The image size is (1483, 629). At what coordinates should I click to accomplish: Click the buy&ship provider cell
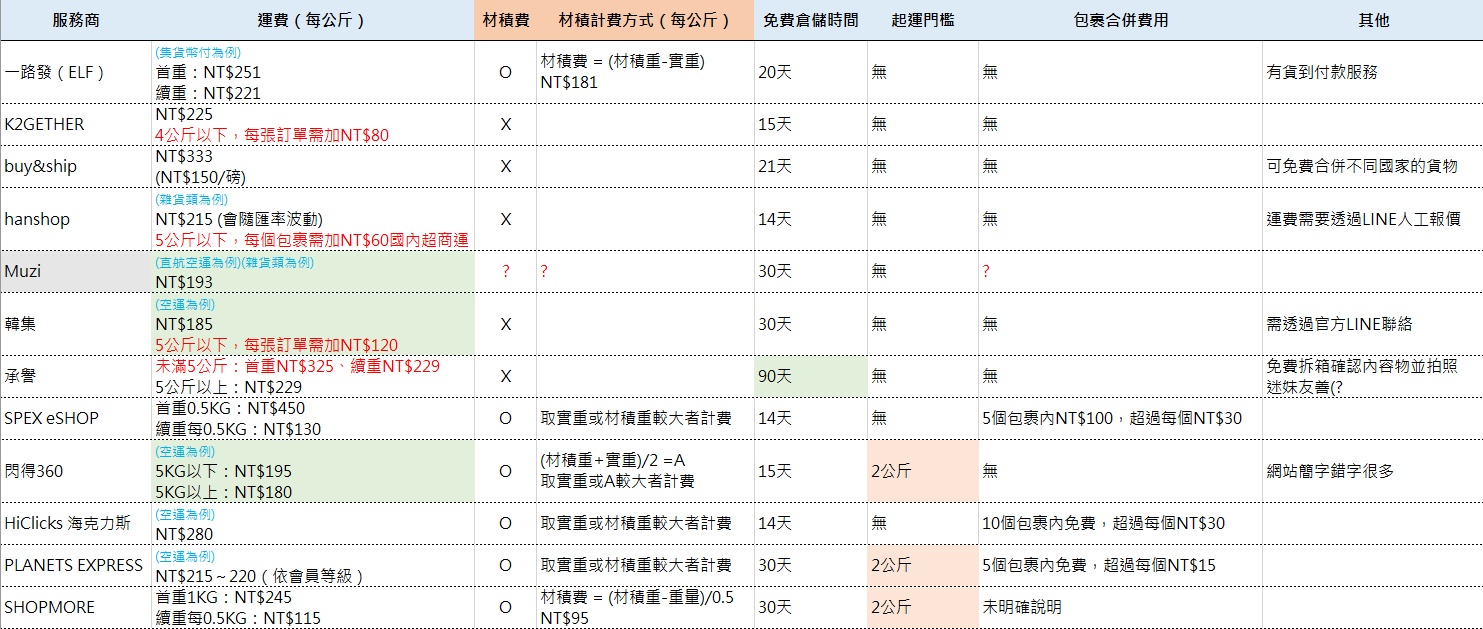(75, 166)
